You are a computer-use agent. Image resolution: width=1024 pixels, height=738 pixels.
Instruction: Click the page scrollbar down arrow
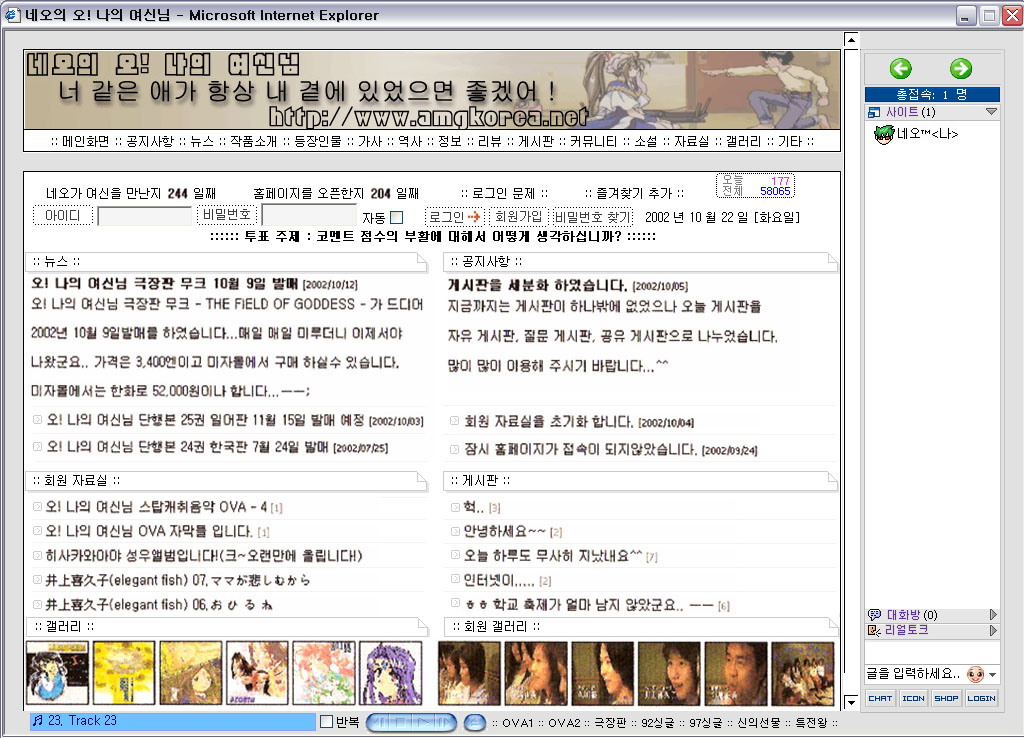point(851,703)
